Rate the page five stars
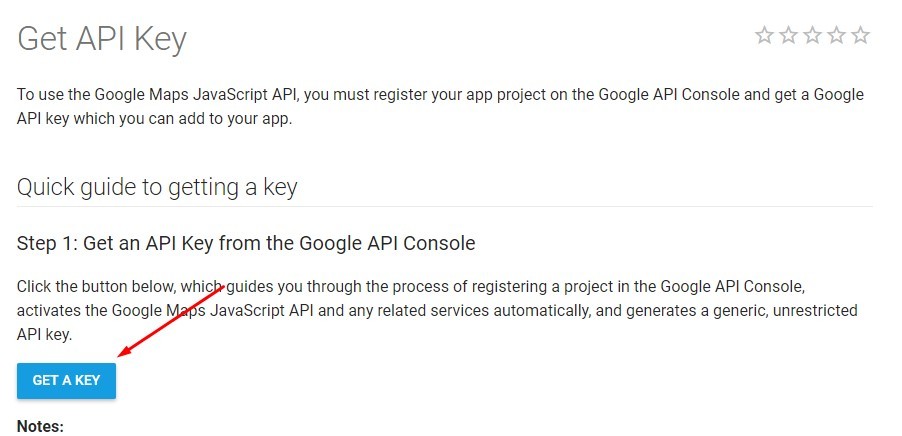The height and width of the screenshot is (436, 902). (861, 36)
